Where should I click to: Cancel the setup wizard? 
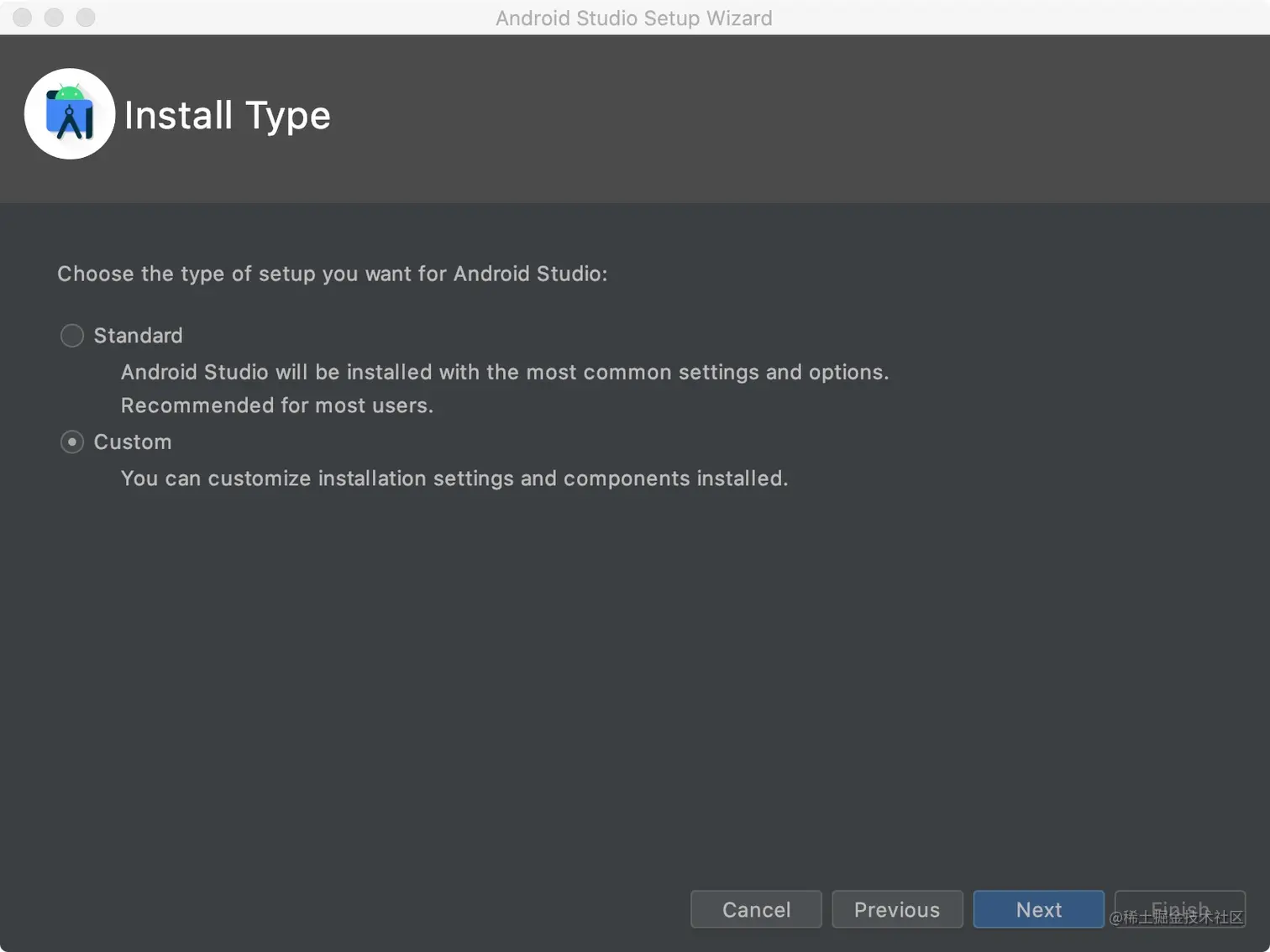tap(756, 909)
